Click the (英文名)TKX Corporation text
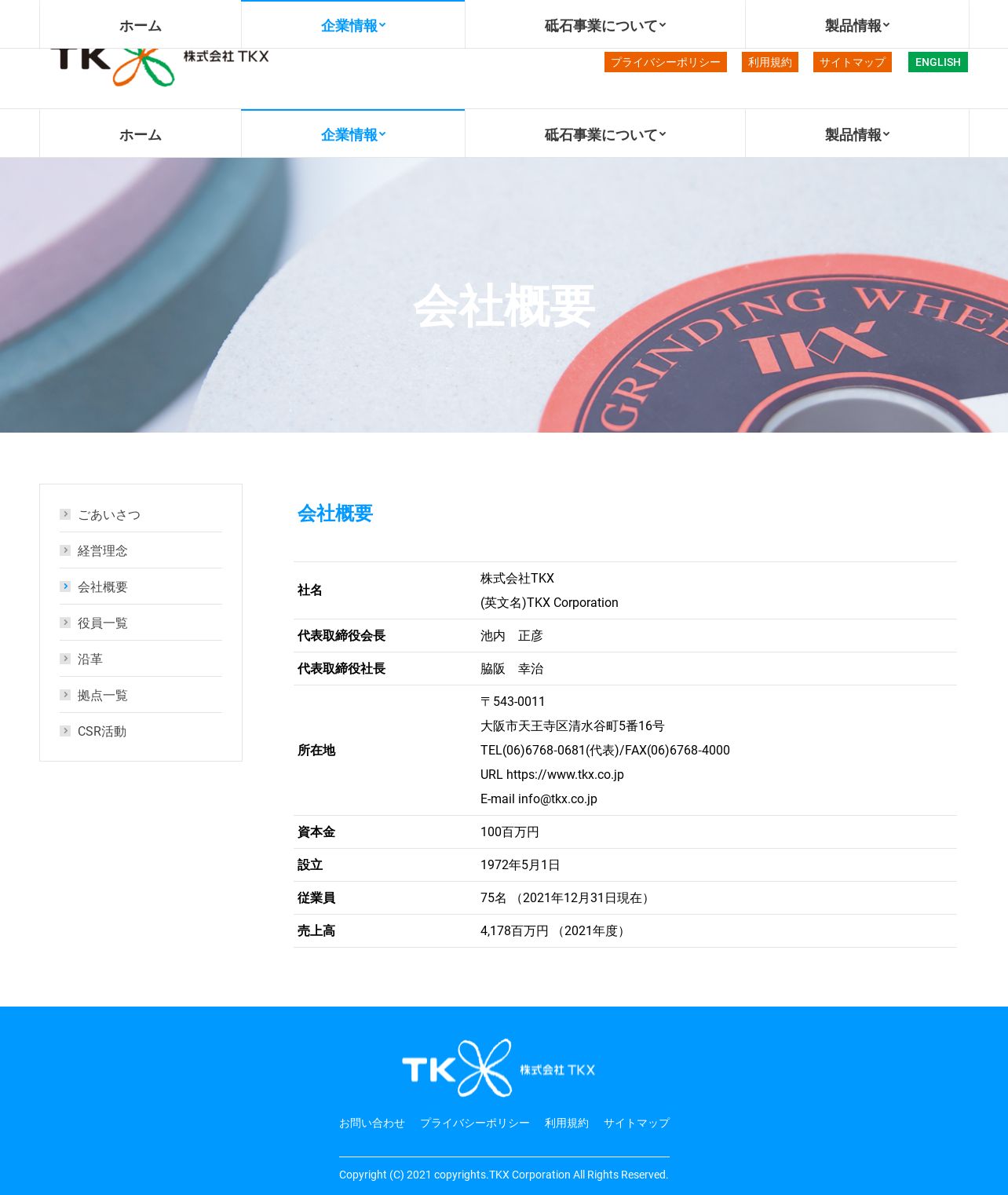Screen dimensions: 1008x1195 tap(550, 603)
